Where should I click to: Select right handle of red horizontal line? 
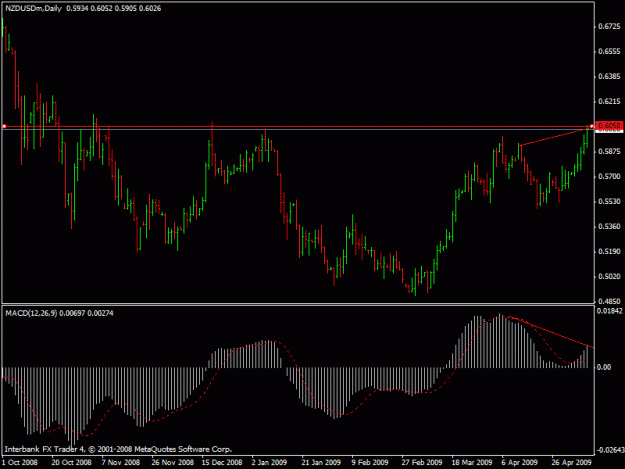(x=592, y=126)
